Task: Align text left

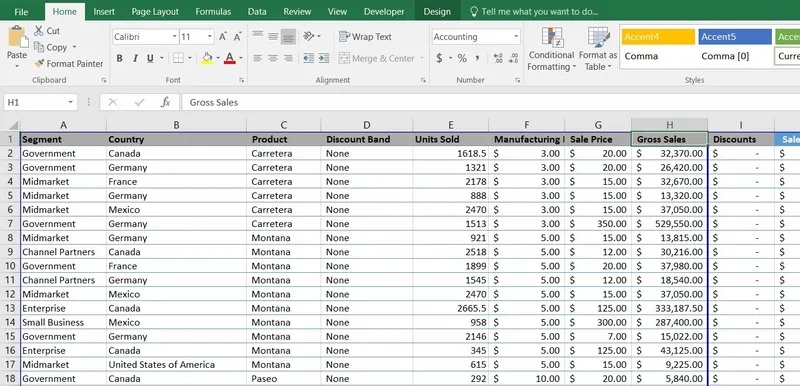Action: click(x=258, y=58)
